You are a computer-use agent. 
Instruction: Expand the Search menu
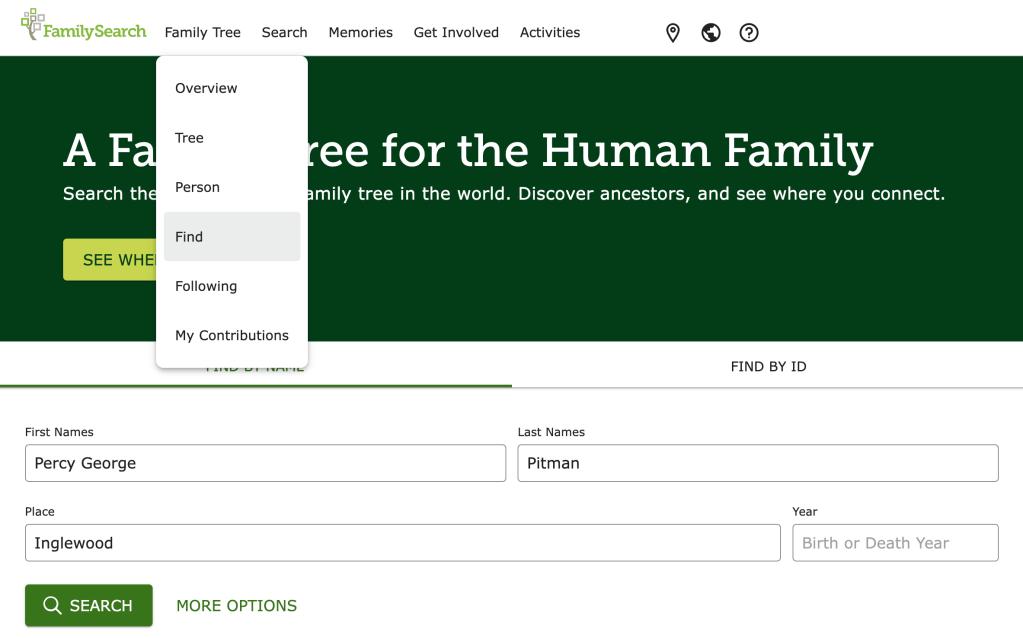coord(284,33)
